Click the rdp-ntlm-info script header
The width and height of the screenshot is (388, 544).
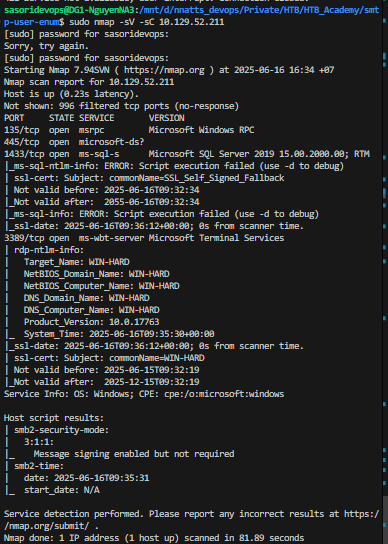49,250
